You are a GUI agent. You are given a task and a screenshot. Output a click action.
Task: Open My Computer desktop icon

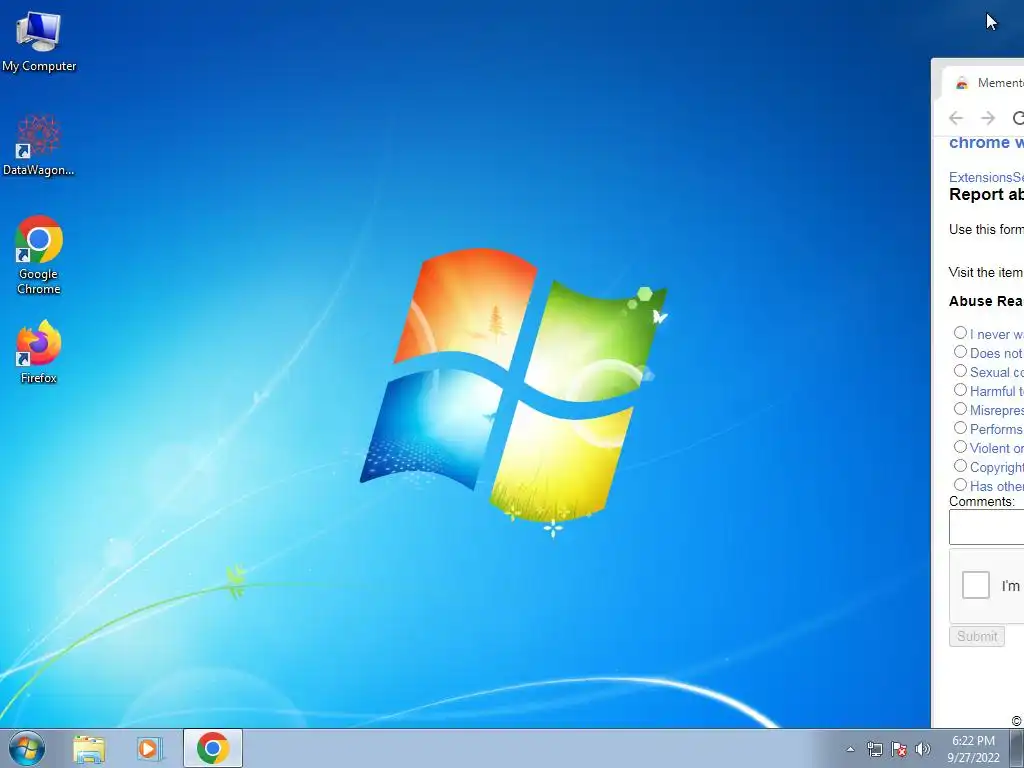click(39, 42)
